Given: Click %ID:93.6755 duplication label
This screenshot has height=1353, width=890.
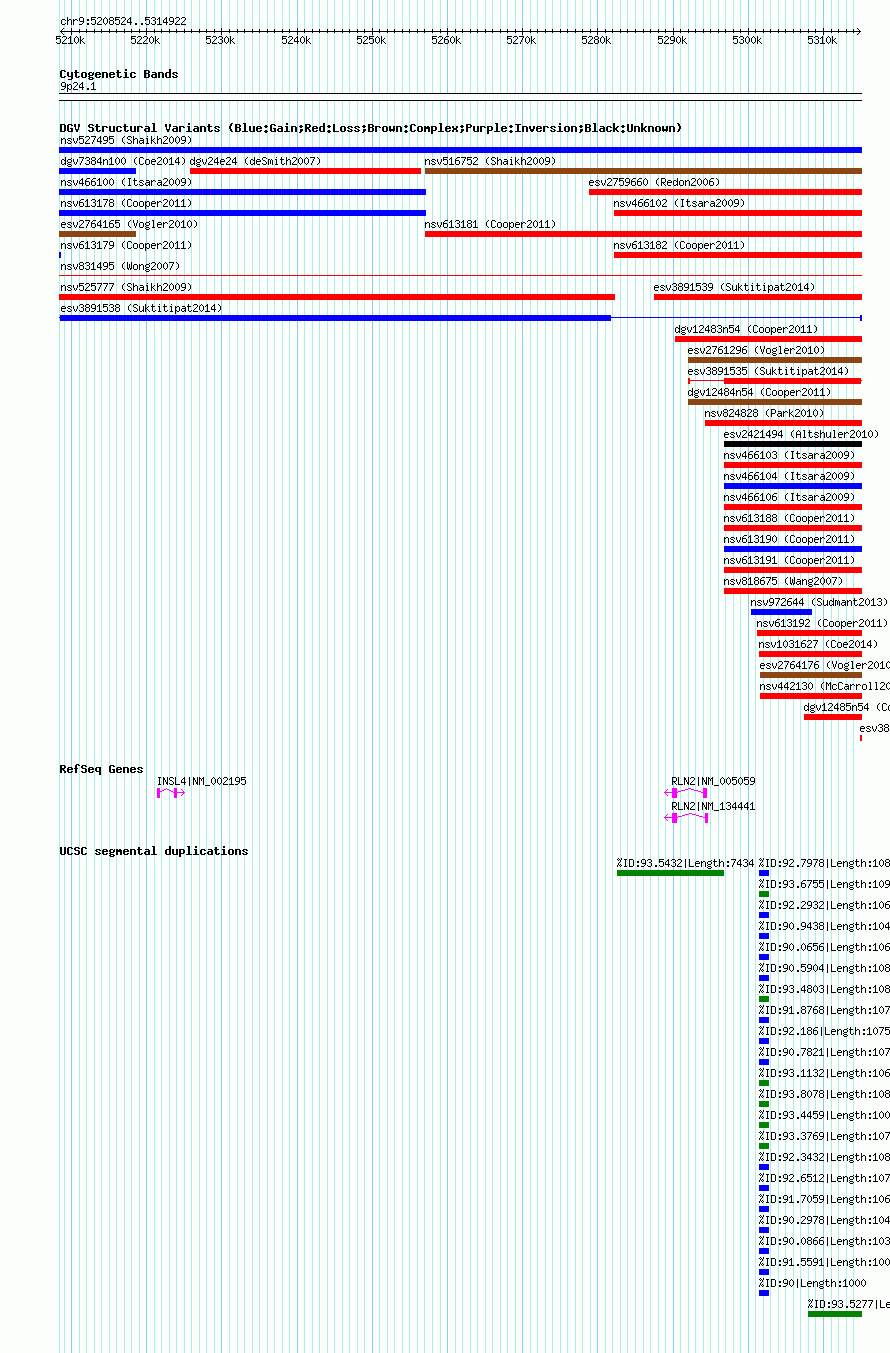Looking at the screenshot, I should (824, 884).
